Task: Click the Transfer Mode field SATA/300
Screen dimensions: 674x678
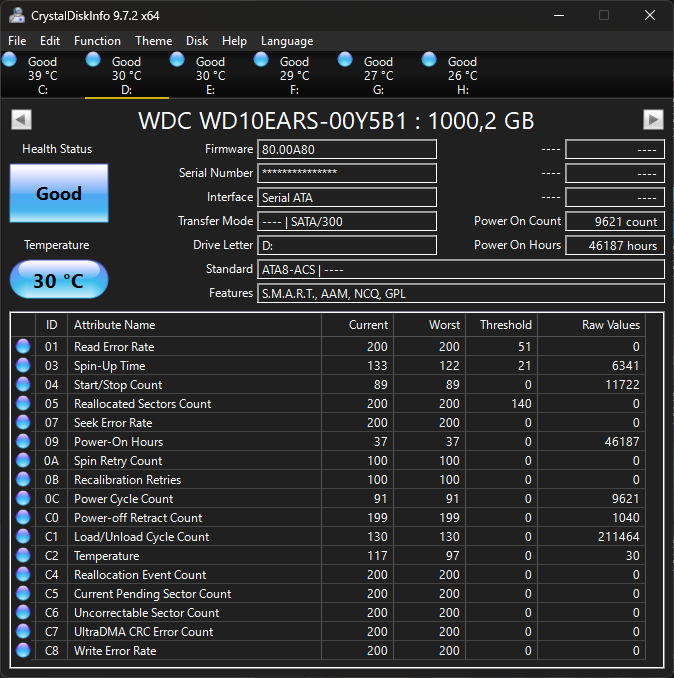Action: 347,221
